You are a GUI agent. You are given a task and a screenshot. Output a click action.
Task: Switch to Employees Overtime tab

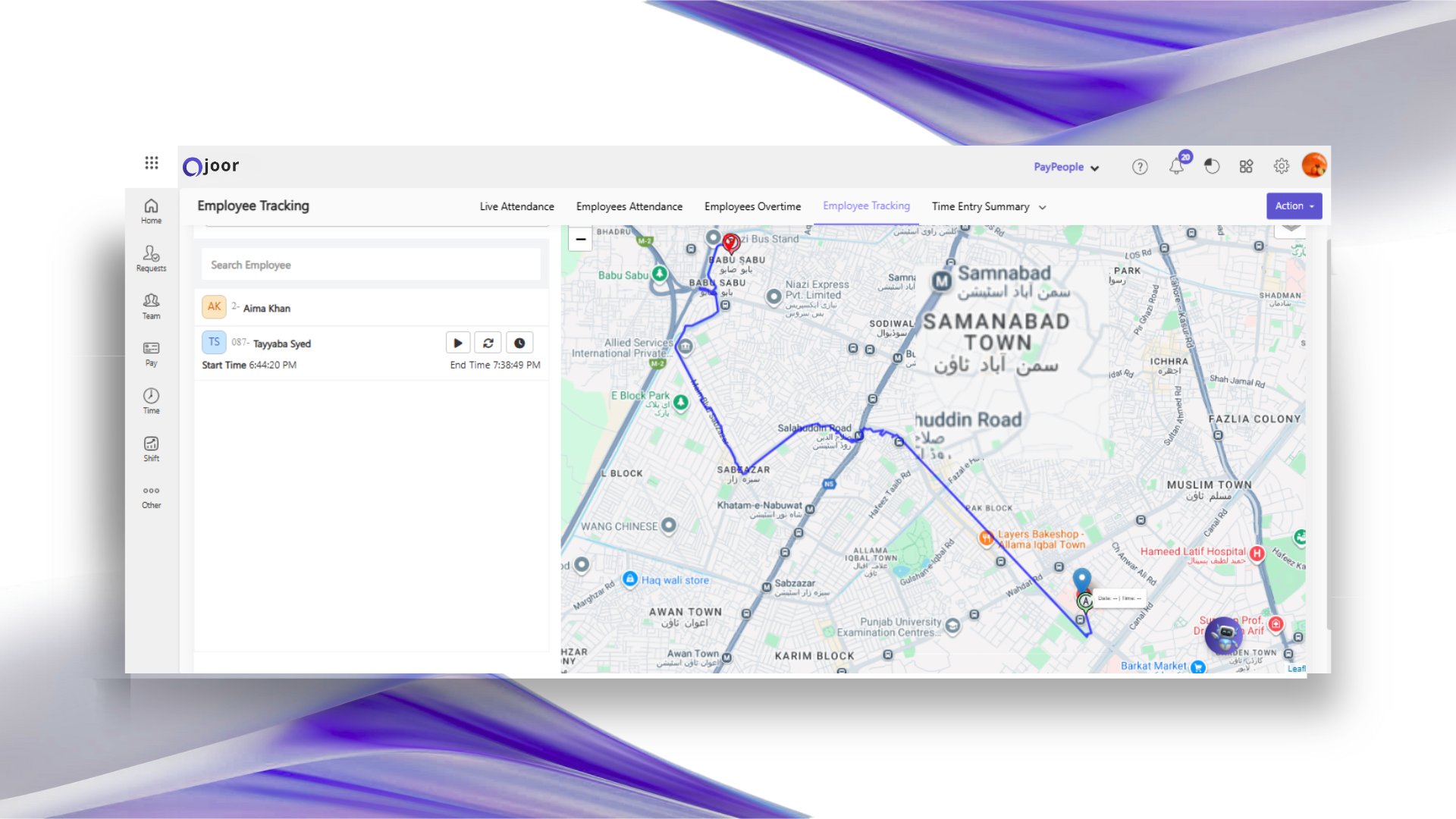752,206
